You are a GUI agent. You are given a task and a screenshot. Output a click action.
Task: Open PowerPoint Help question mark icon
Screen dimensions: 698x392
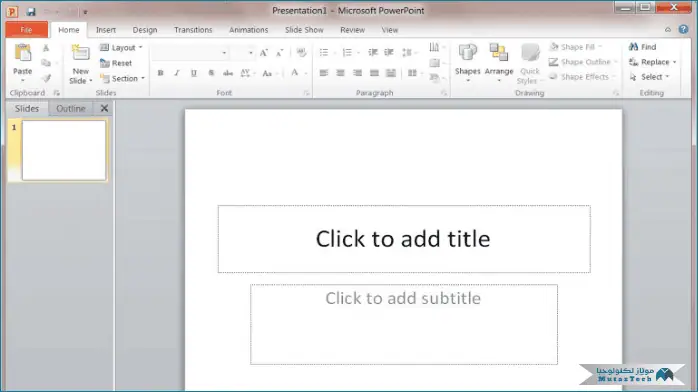683,29
